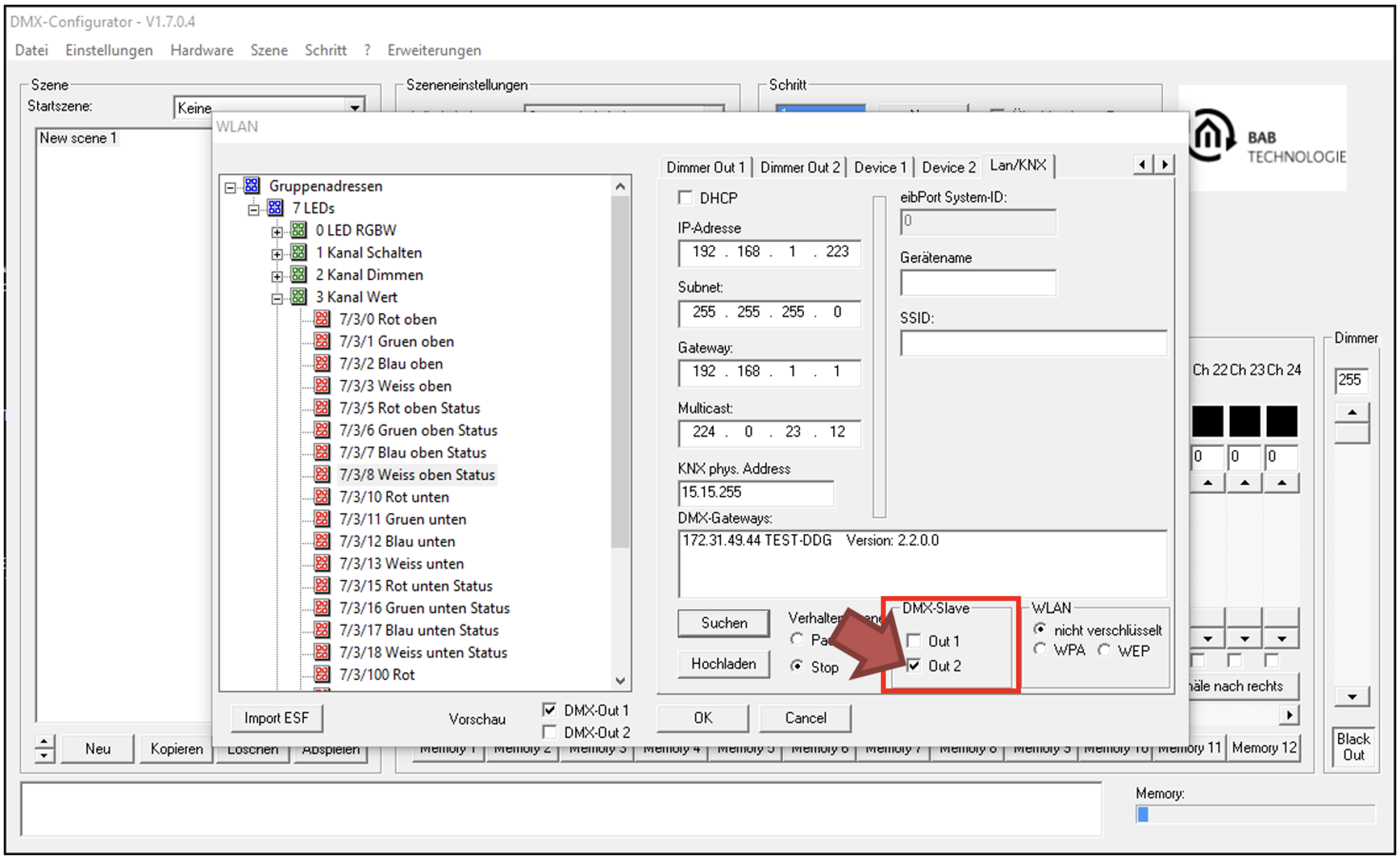Open the Hardware menu
The image size is (1400, 858).
point(202,50)
